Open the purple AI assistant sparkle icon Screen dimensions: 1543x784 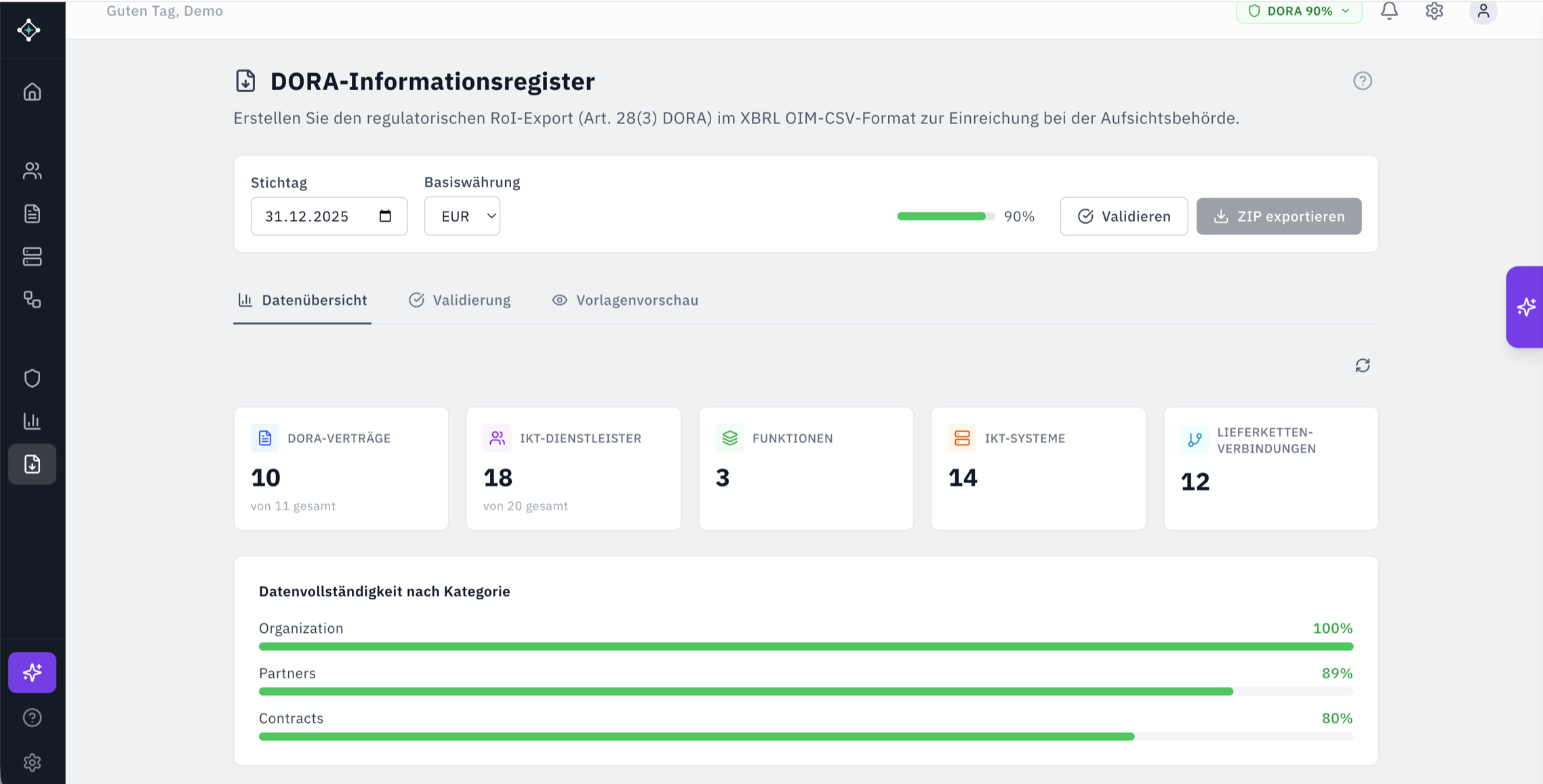click(x=32, y=672)
